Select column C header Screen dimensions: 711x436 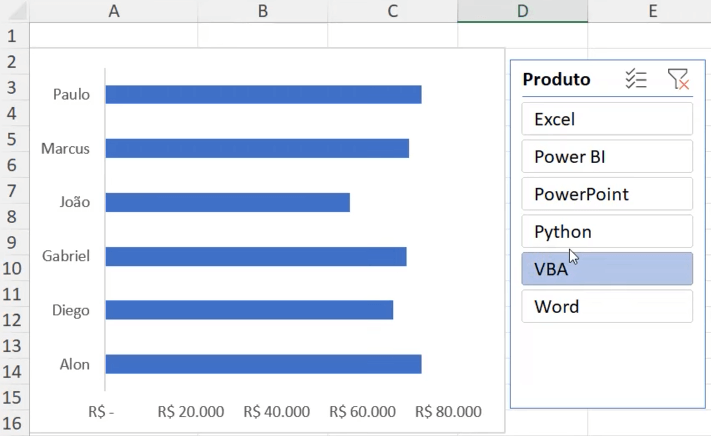click(x=393, y=11)
